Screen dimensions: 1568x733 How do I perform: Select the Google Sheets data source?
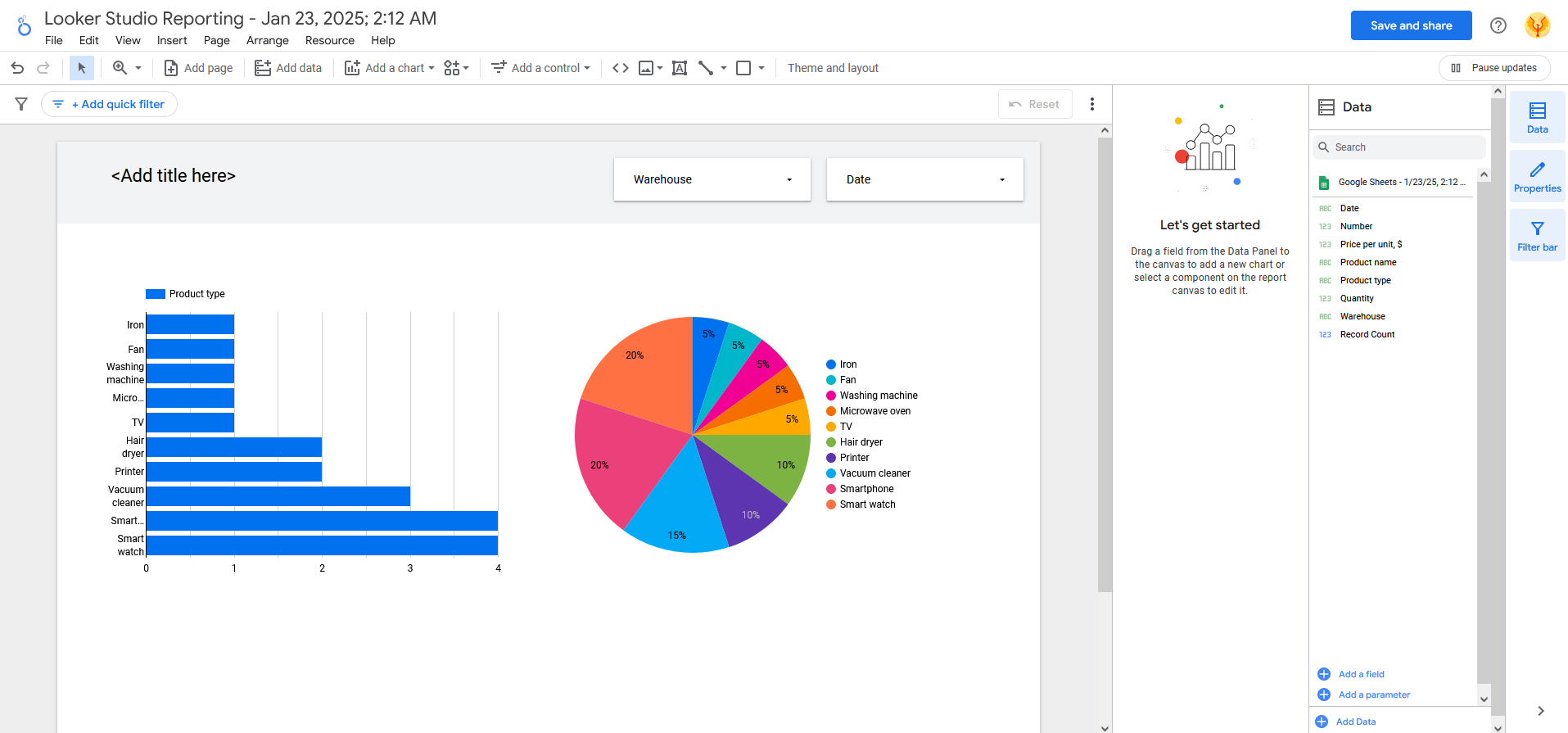(1392, 182)
